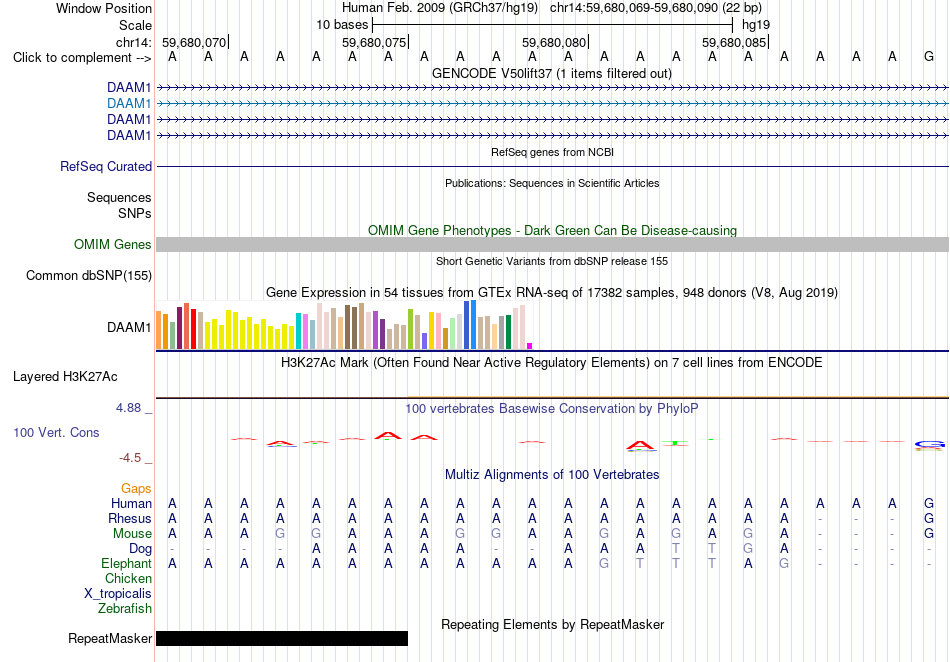Open "Publications: Sequences in Scientific Articles" track title

click(552, 183)
